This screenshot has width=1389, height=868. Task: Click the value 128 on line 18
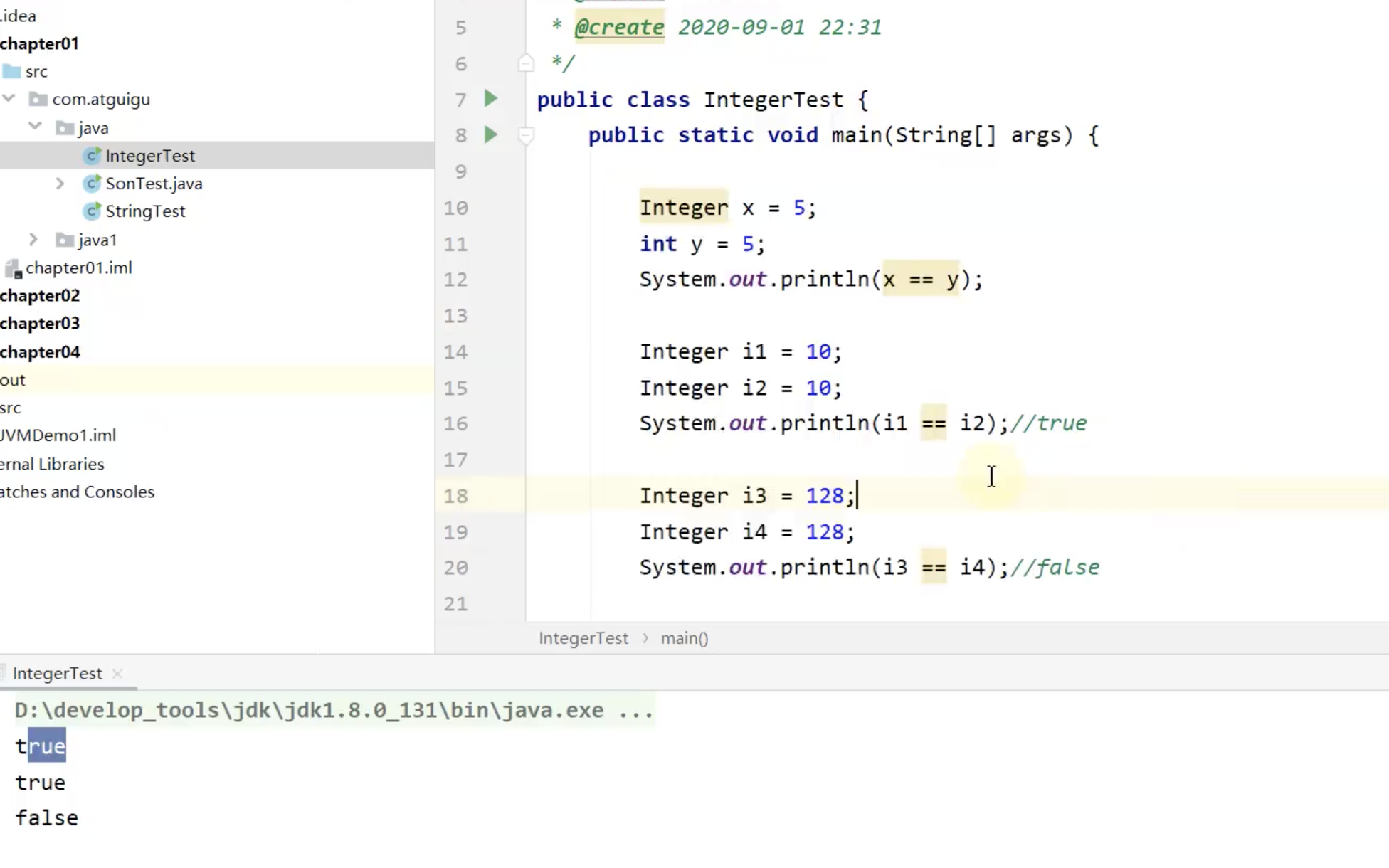tap(824, 495)
